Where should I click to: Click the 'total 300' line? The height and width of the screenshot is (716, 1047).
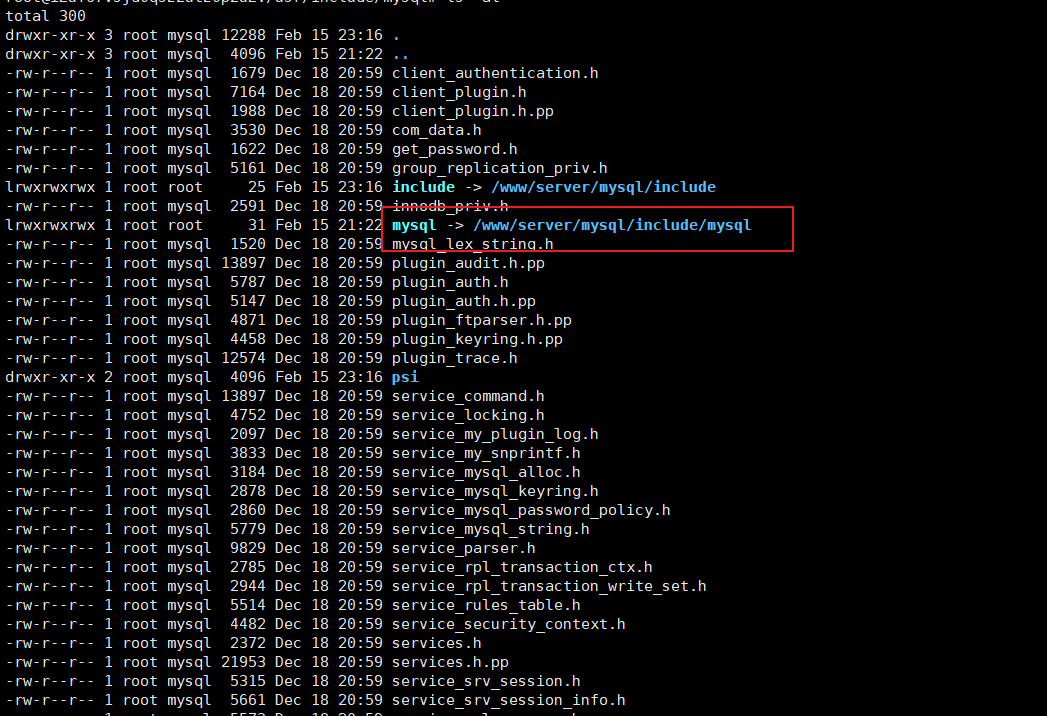[45, 15]
